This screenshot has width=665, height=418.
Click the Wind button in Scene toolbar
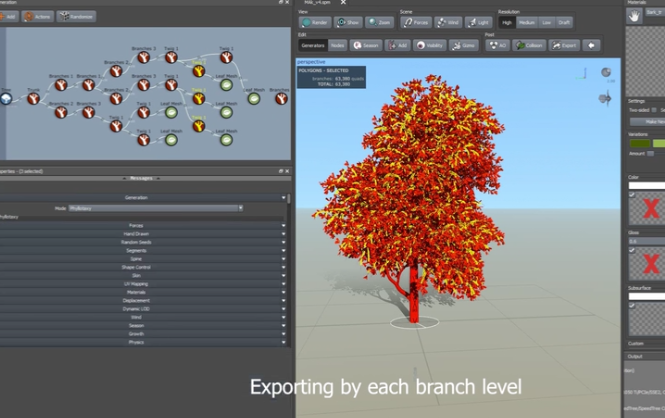pos(448,22)
